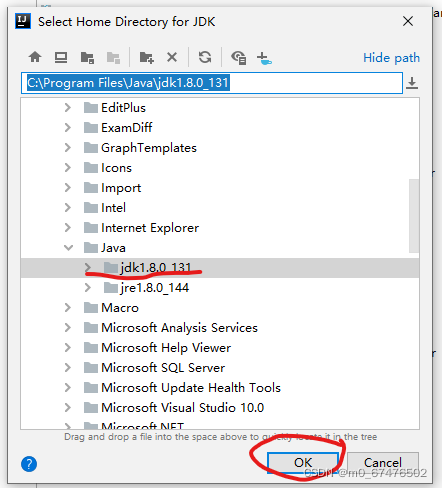
Task: Create a New Folder via toolbar icon
Action: click(146, 57)
